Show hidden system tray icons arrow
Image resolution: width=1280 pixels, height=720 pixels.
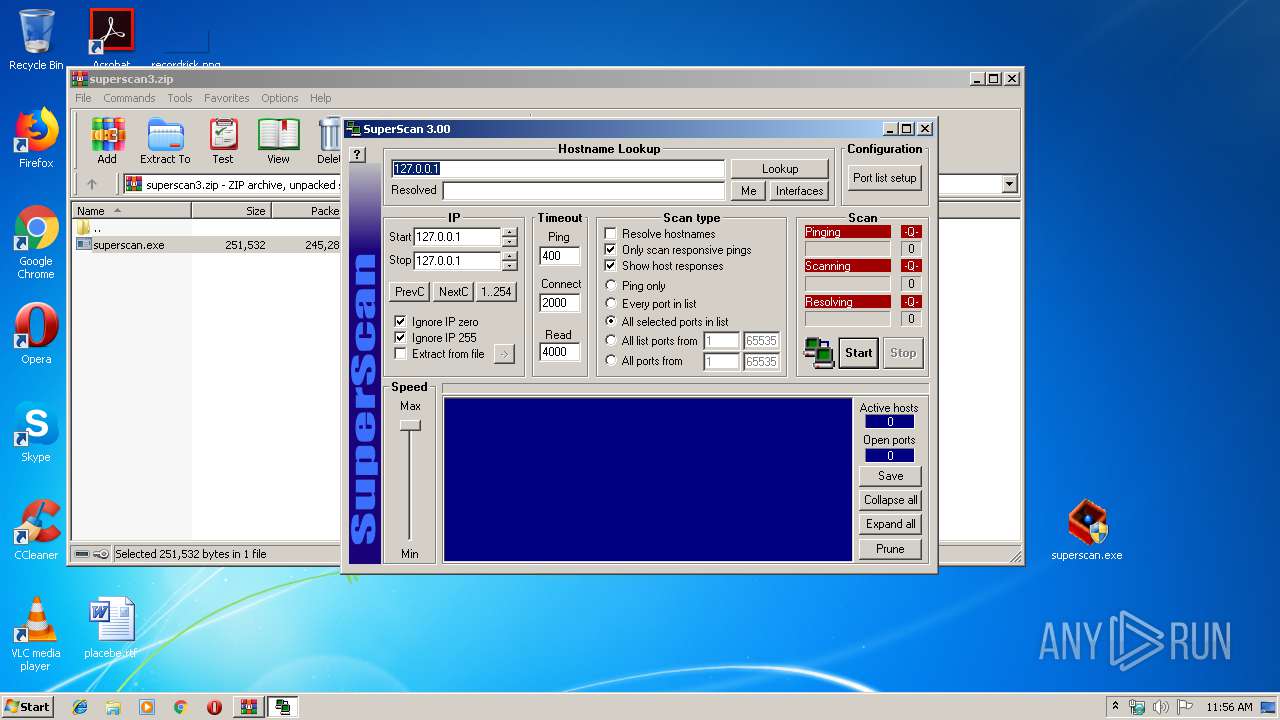1114,707
